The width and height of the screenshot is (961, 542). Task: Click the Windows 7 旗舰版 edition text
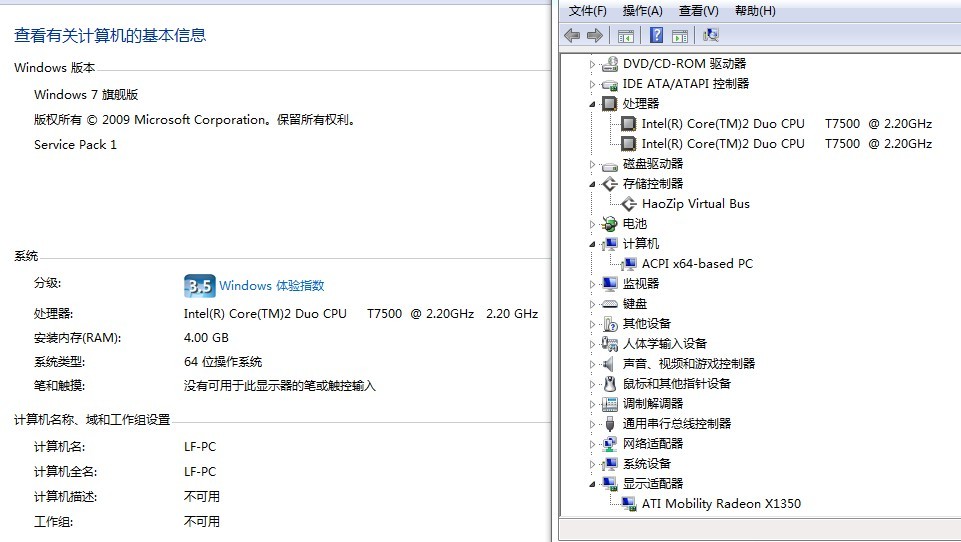[86, 95]
